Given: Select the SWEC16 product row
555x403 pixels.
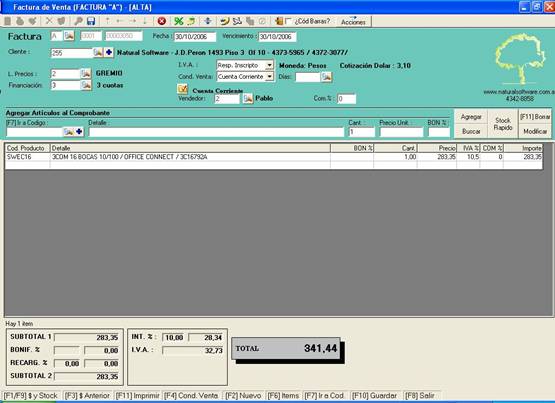Looking at the screenshot, I should (x=274, y=157).
